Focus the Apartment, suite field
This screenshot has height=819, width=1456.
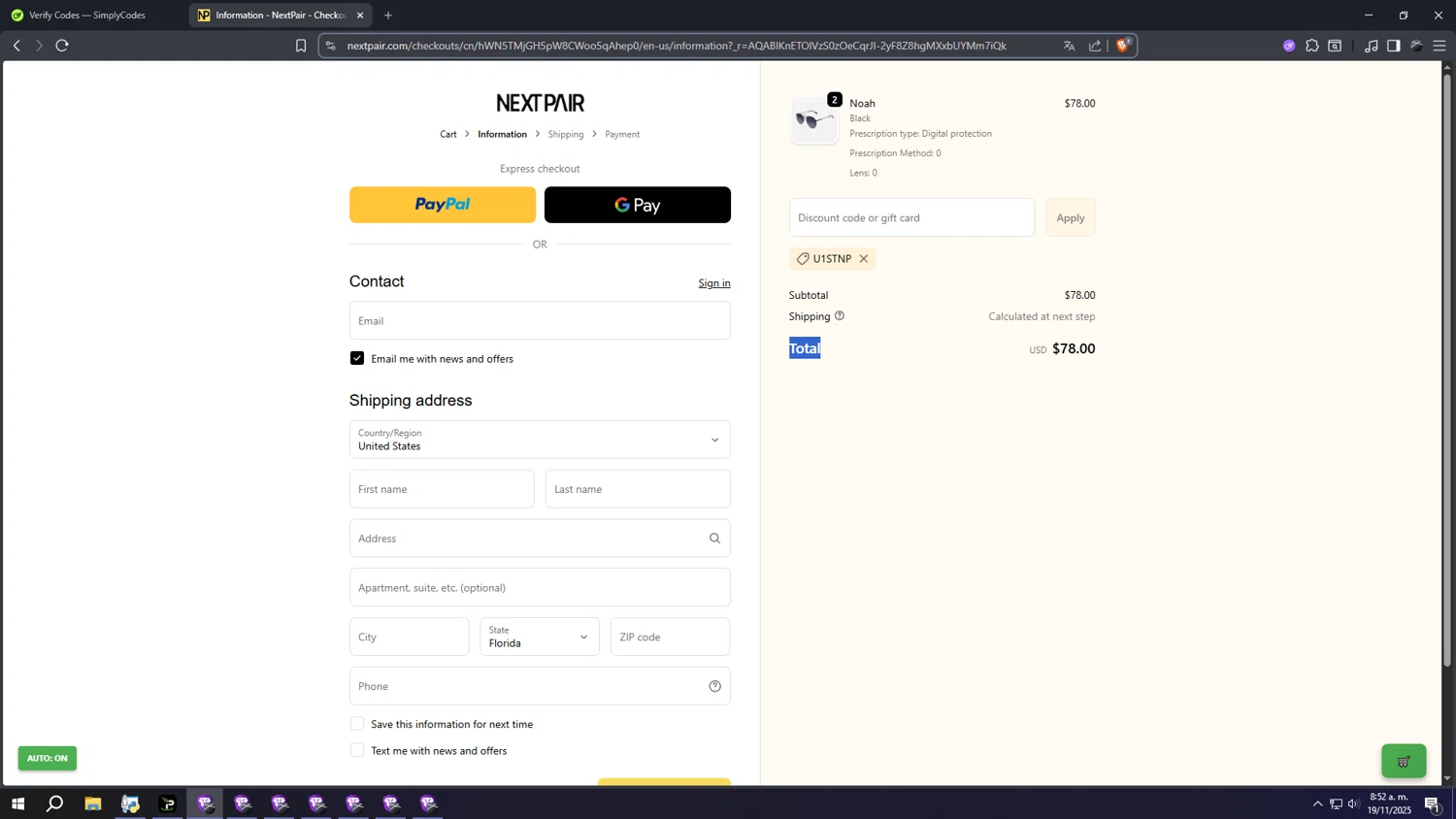[540, 588]
